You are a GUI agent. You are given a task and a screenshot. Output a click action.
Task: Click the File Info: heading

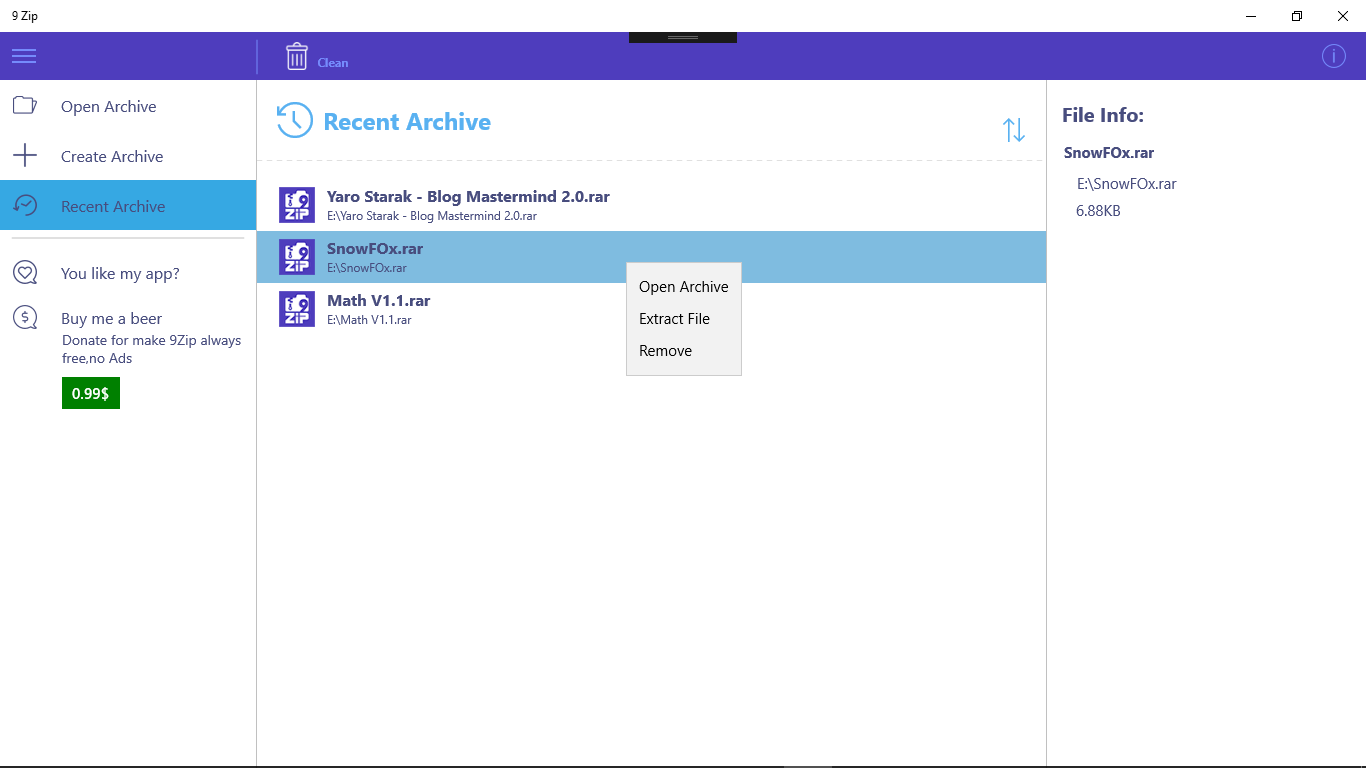tap(1103, 115)
